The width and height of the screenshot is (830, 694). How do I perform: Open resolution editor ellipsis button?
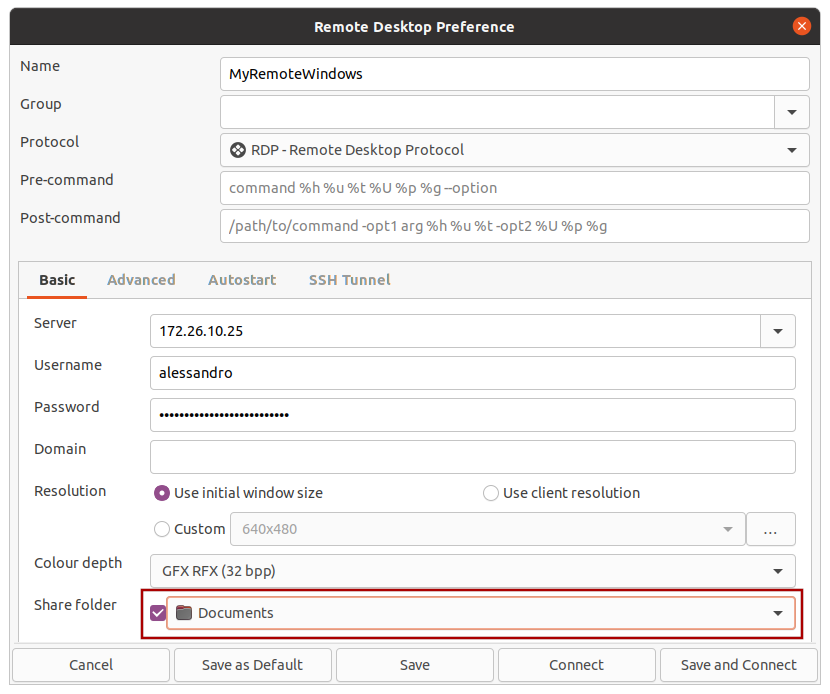pos(770,530)
